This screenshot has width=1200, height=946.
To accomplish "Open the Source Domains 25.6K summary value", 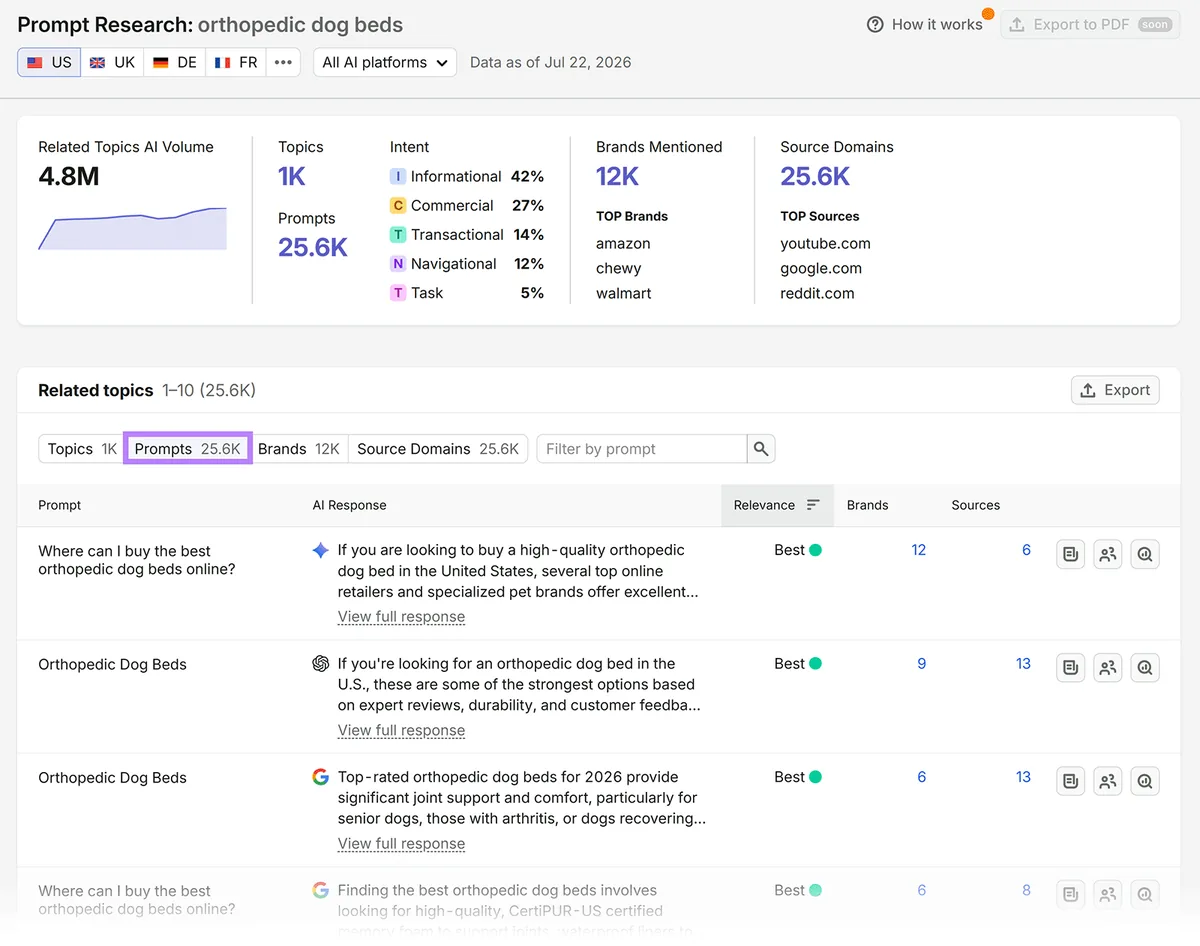I will (x=815, y=177).
